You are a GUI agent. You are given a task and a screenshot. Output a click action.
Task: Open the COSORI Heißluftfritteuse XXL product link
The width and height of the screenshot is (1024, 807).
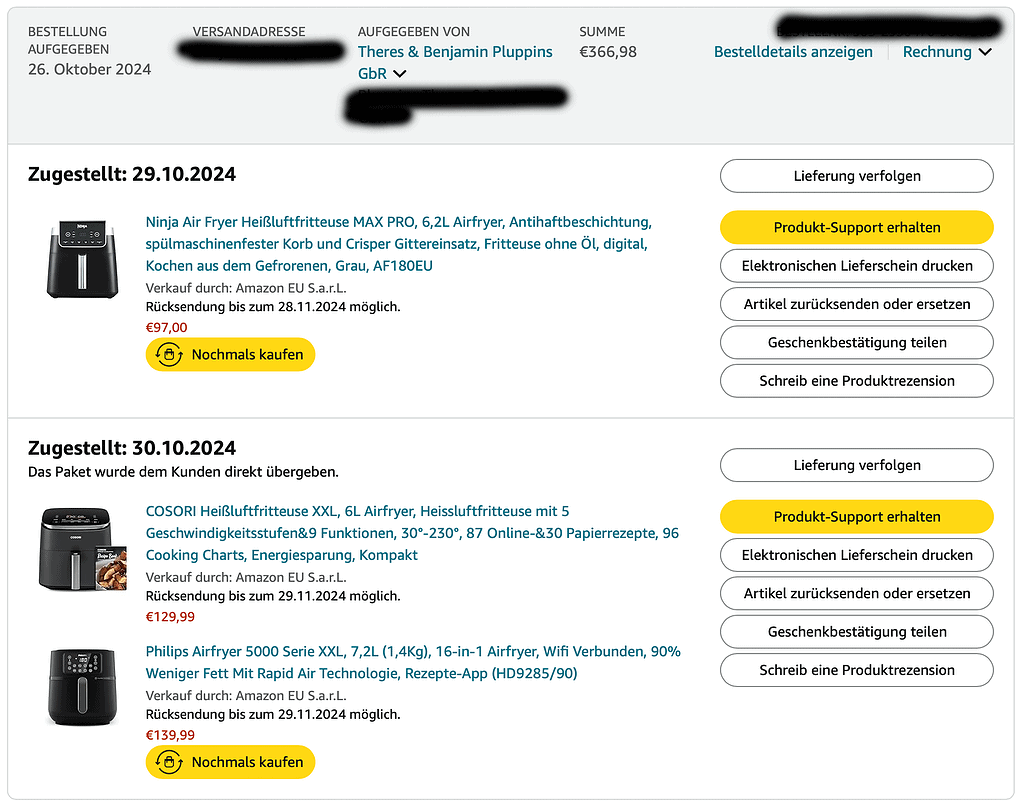(x=412, y=533)
